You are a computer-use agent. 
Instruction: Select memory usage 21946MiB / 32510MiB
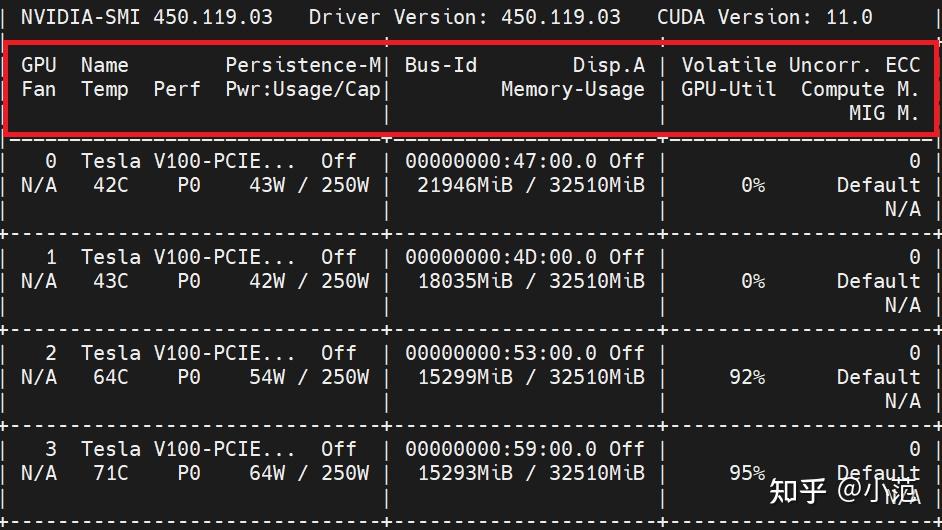pos(530,185)
